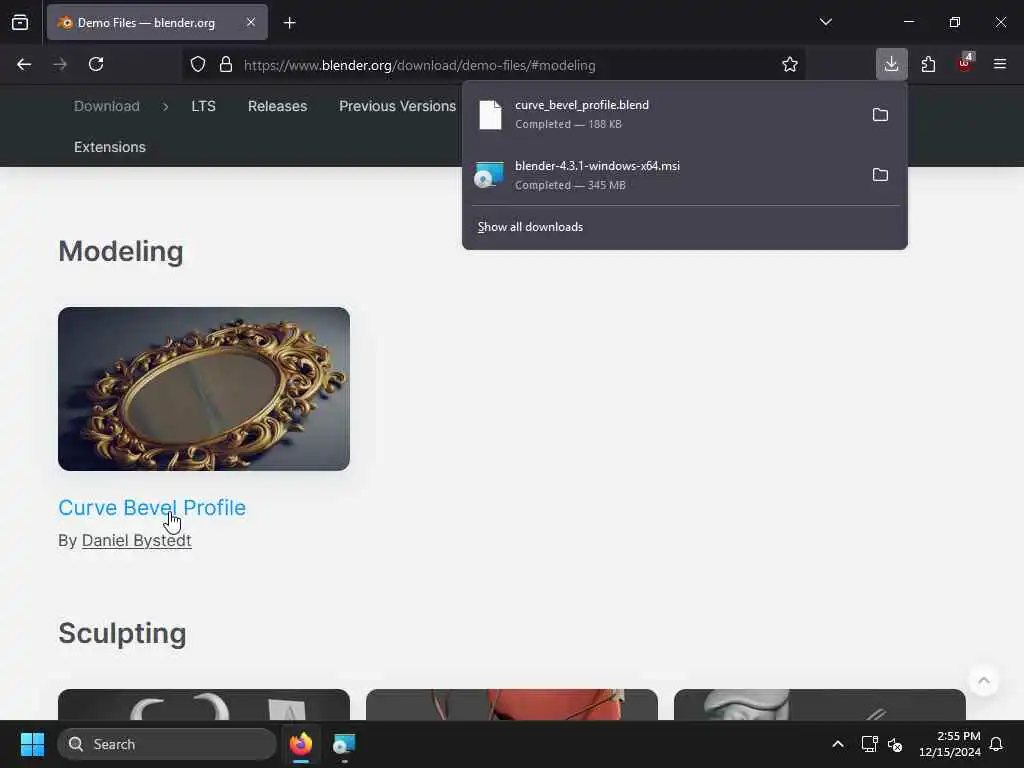This screenshot has height=768, width=1024.
Task: Show all downloads
Action: point(530,227)
